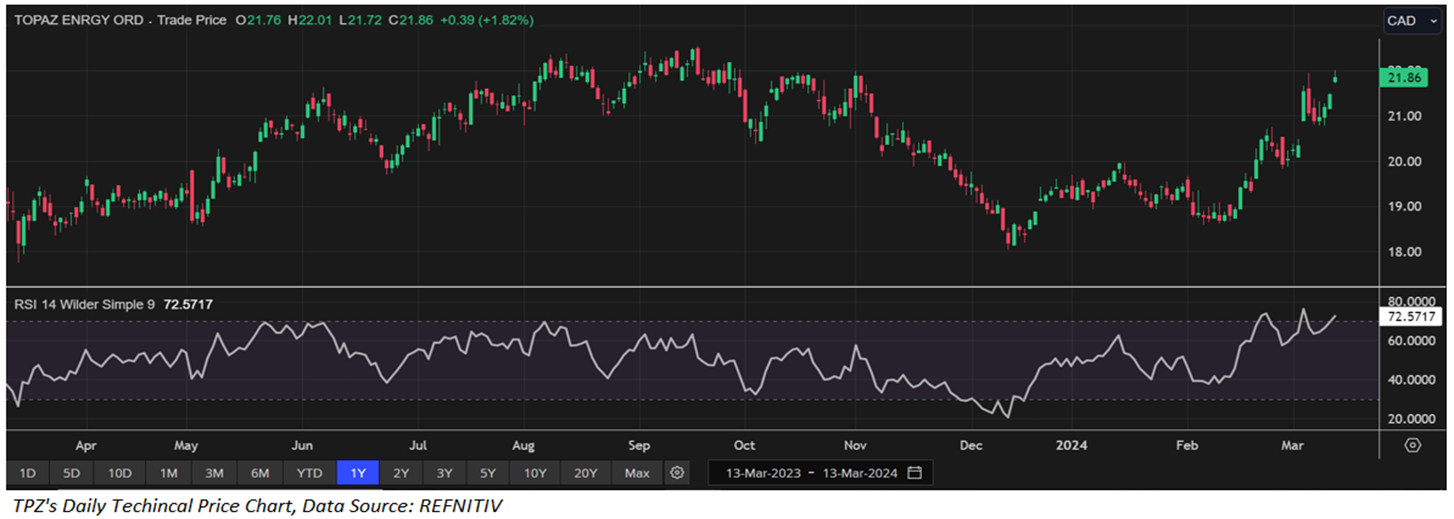1454x519 pixels.
Task: Open the settings gear beside the Max button
Action: click(x=678, y=472)
